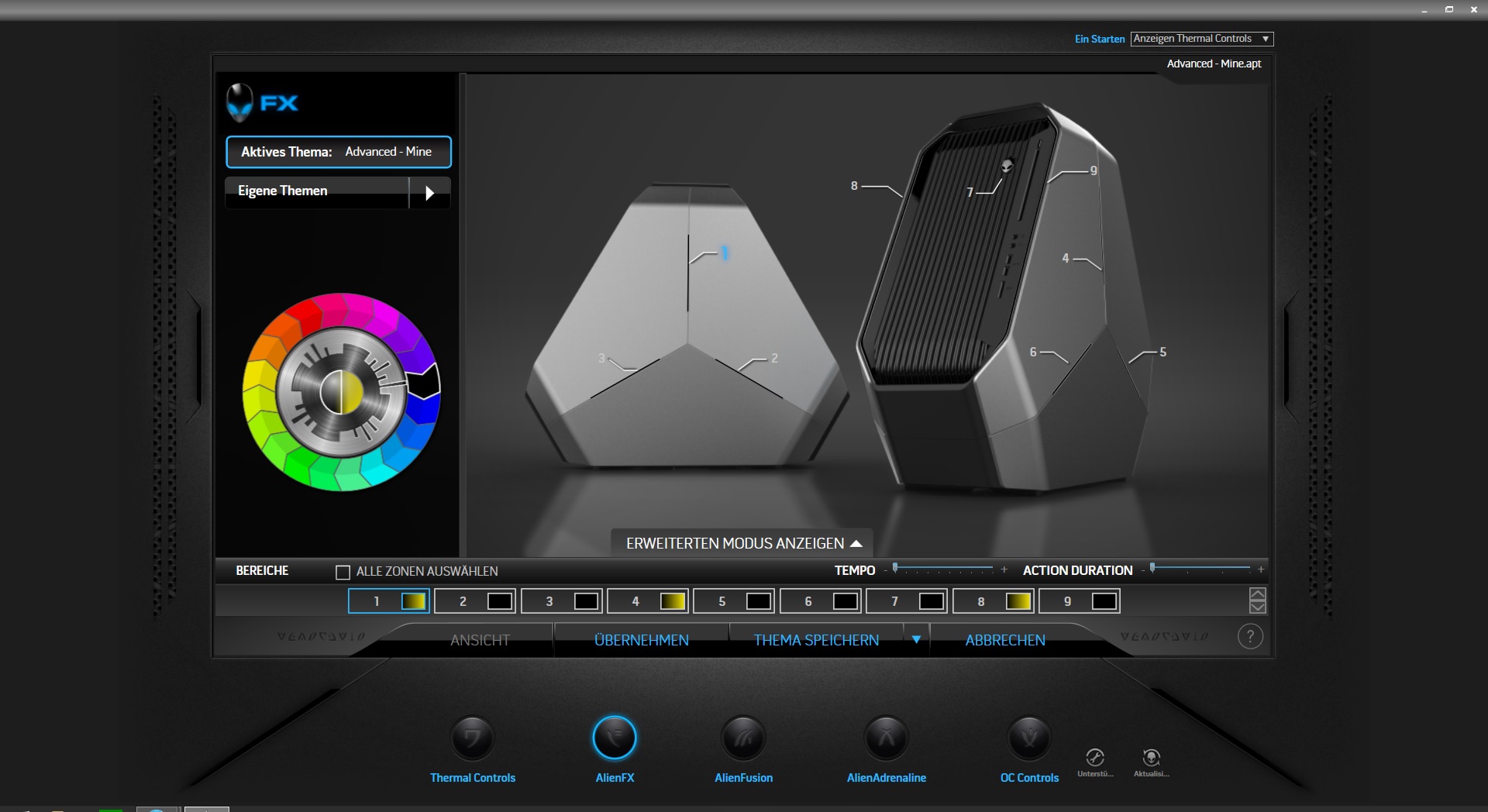Click the Tempo slider handle

(895, 568)
